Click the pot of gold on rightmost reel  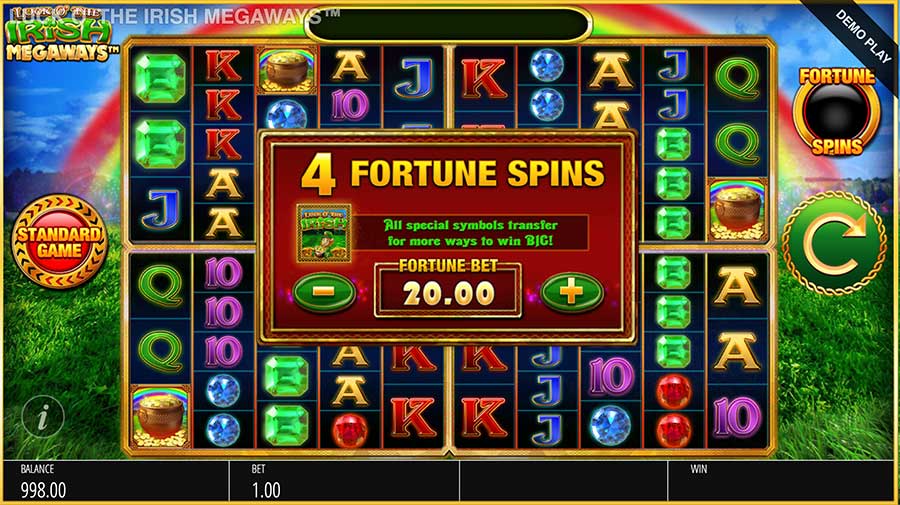(737, 209)
